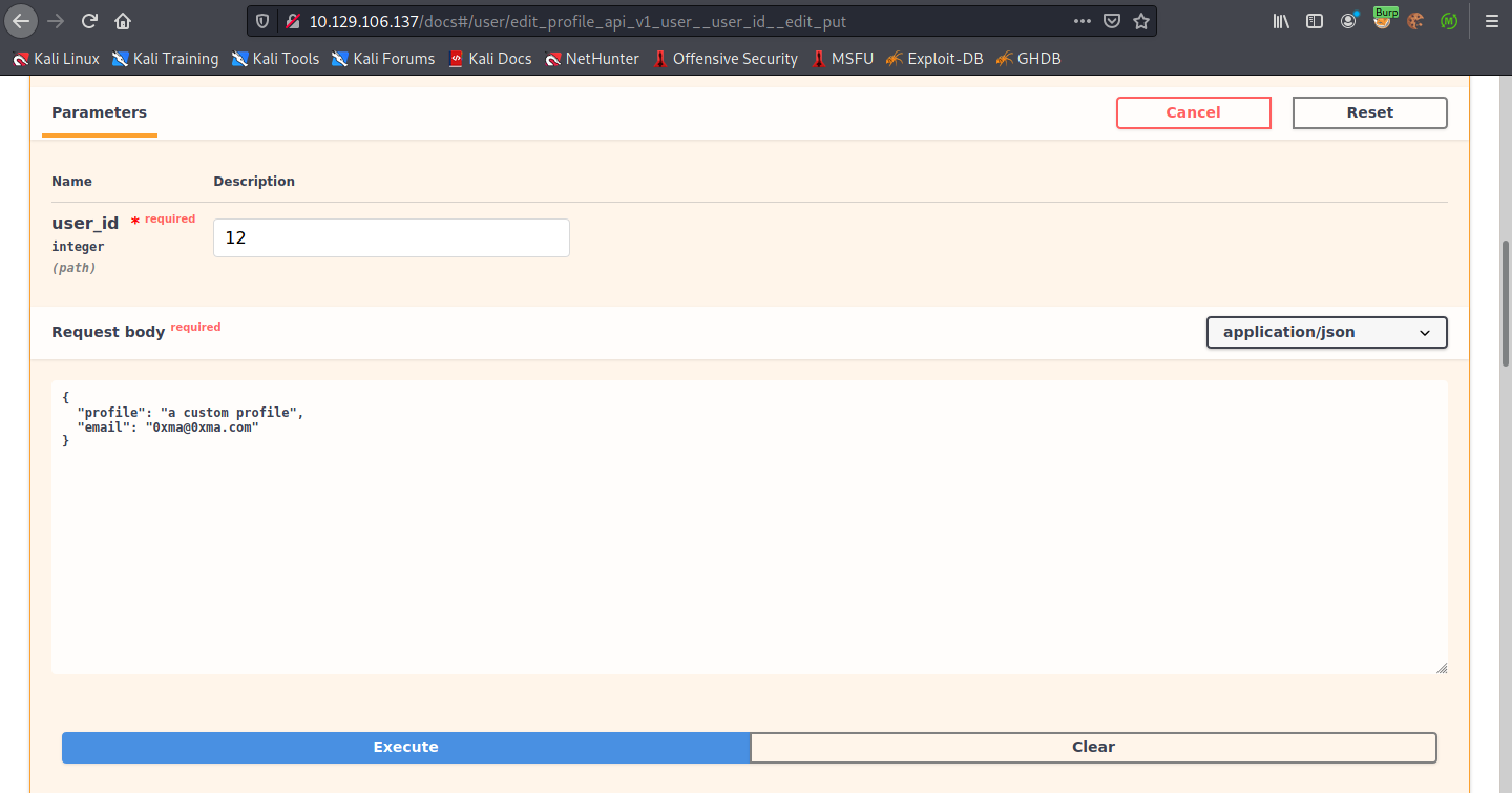This screenshot has width=1512, height=793.
Task: Click the "Request body" heading
Action: point(108,332)
